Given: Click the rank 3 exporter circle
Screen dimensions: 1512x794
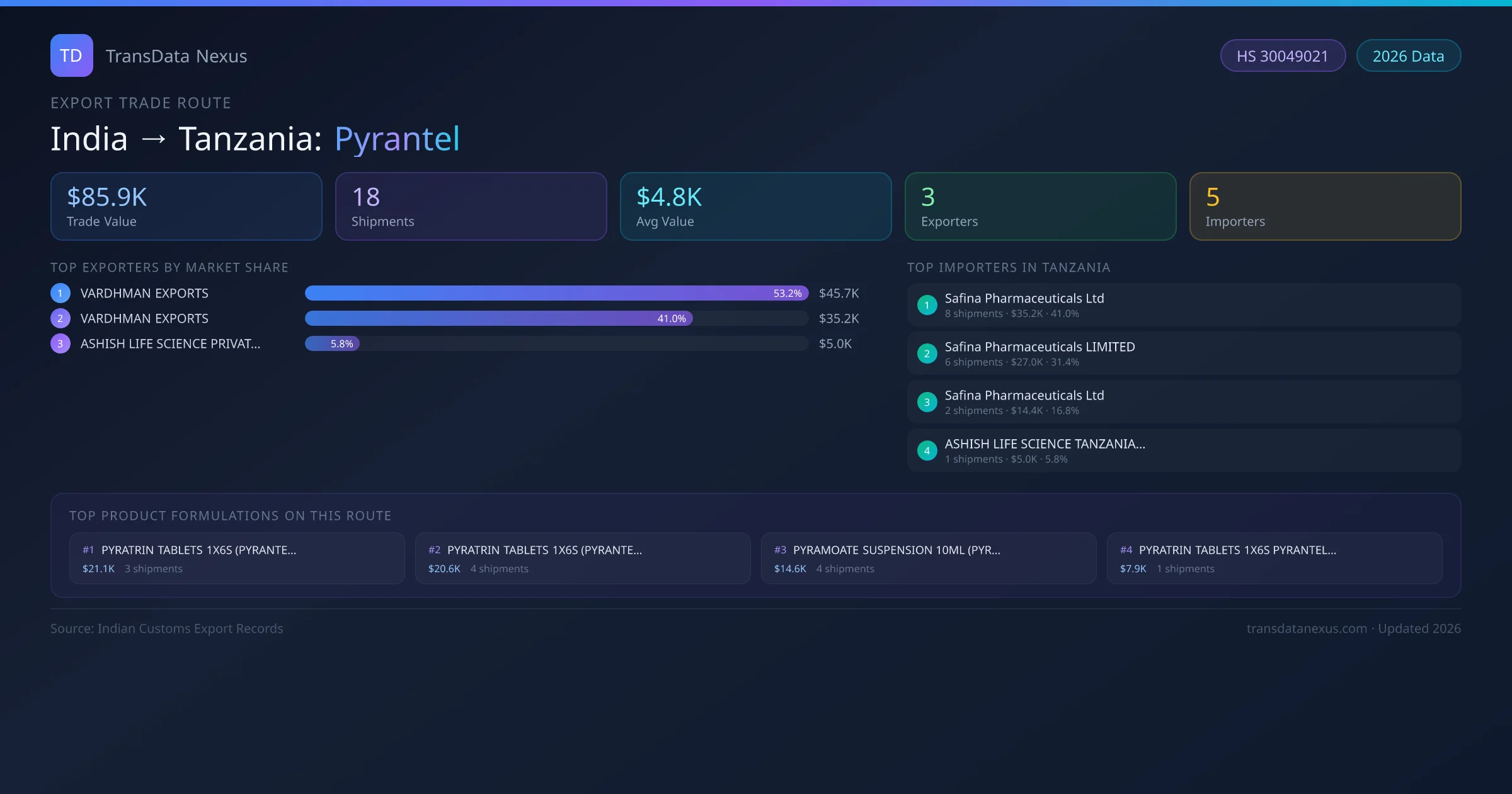Looking at the screenshot, I should (x=60, y=343).
